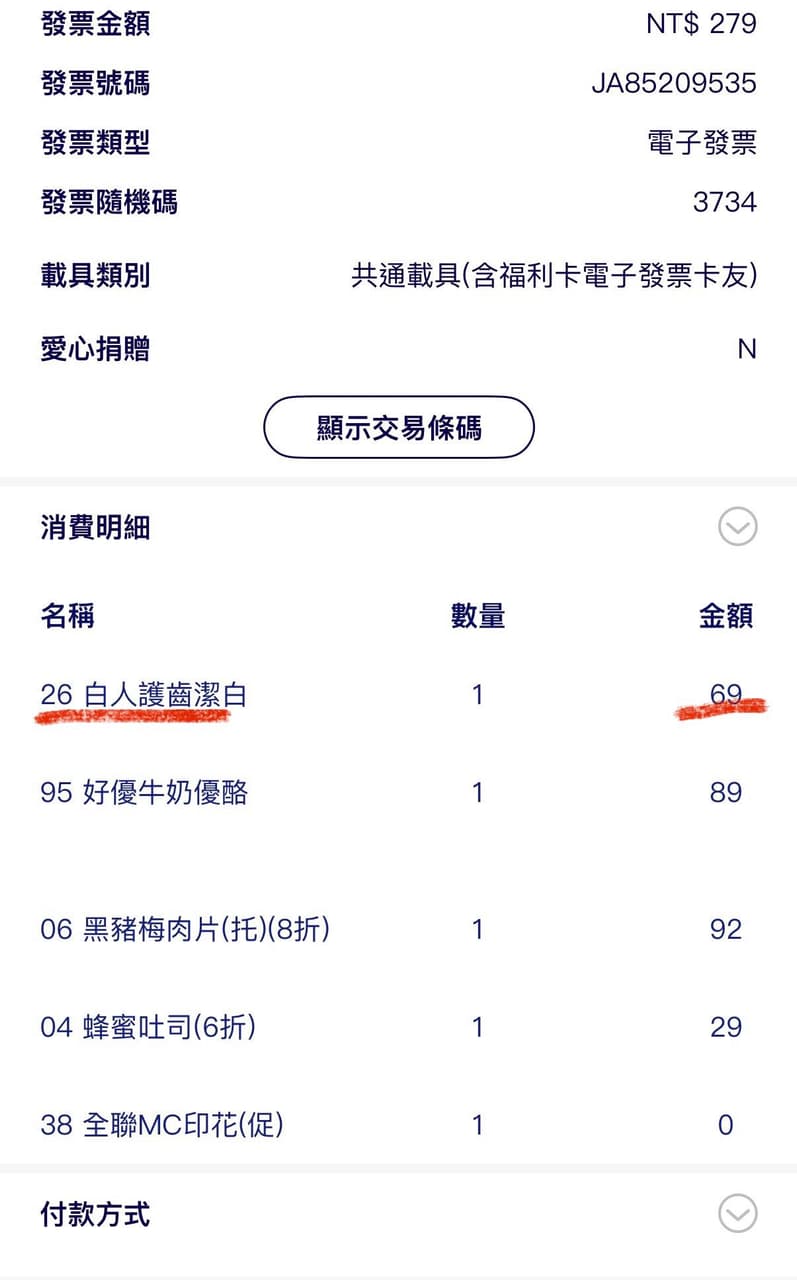Tap the 愛心捐贈 value N
797x1280 pixels.
(x=747, y=349)
